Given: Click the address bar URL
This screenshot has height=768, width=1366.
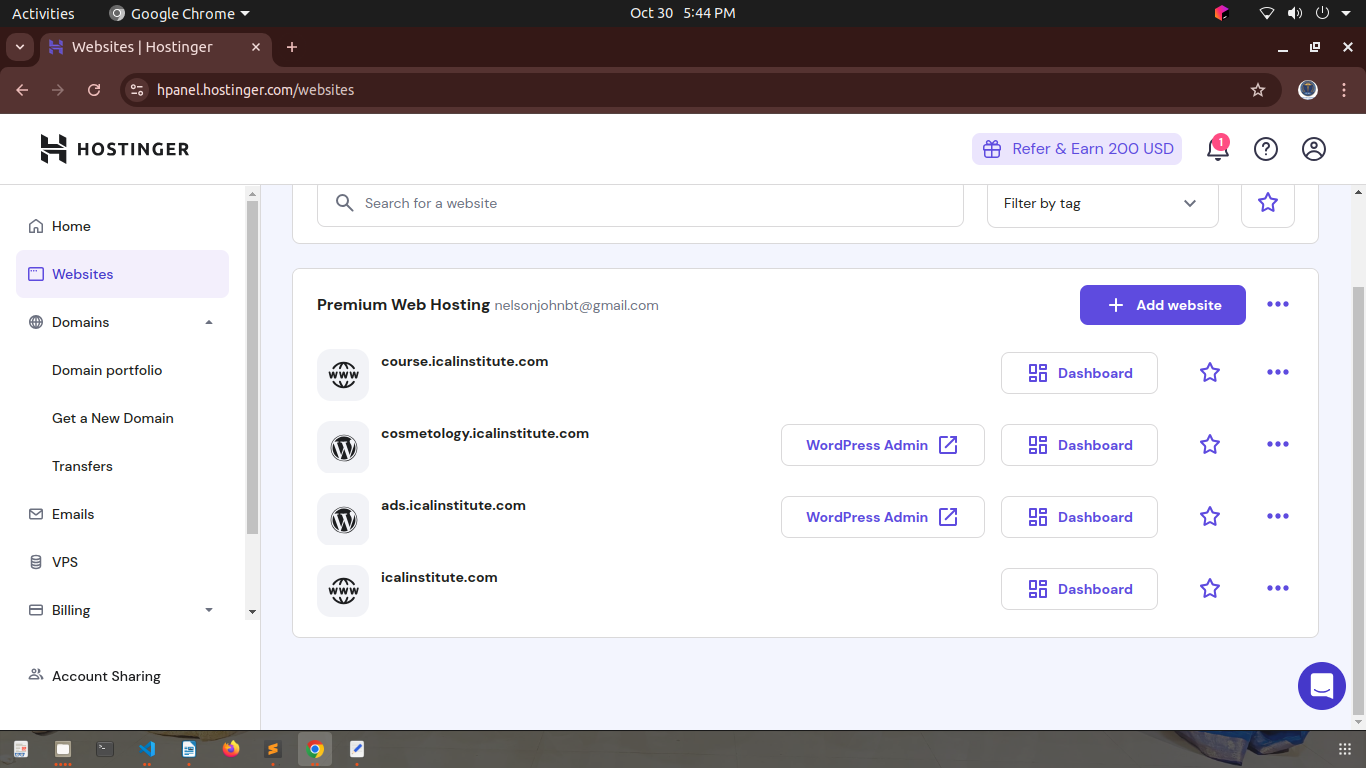Looking at the screenshot, I should tap(256, 90).
